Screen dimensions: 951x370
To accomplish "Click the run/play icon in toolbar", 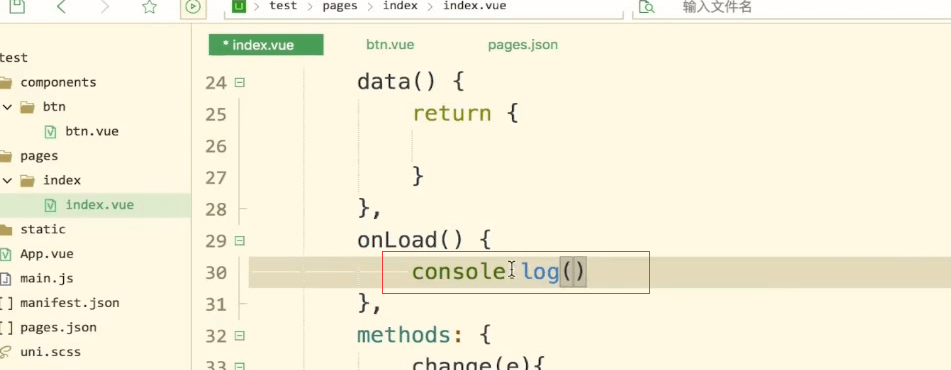I will (193, 7).
